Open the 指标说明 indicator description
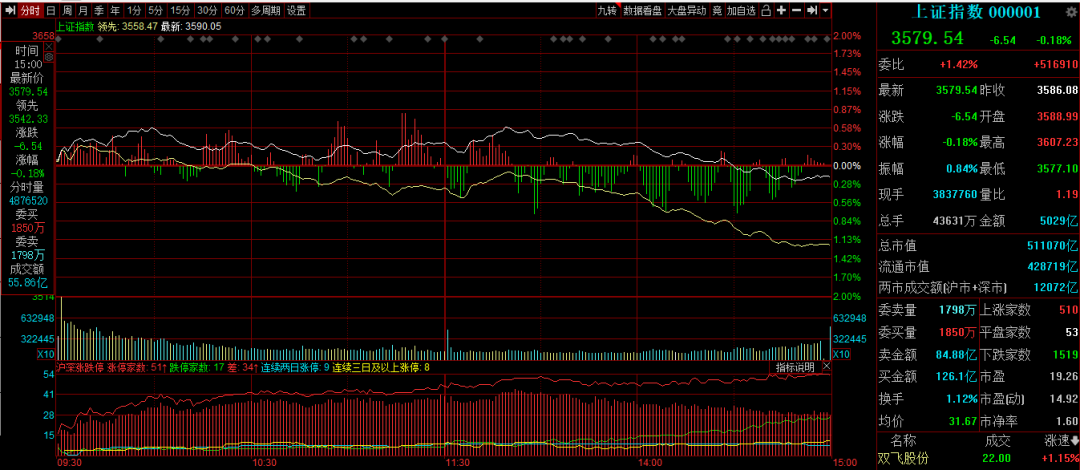Viewport: 1080px width, 470px height. pyautogui.click(x=795, y=367)
